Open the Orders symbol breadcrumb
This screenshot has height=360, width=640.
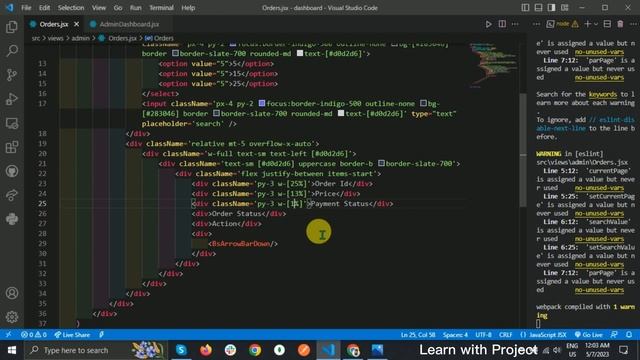160,38
